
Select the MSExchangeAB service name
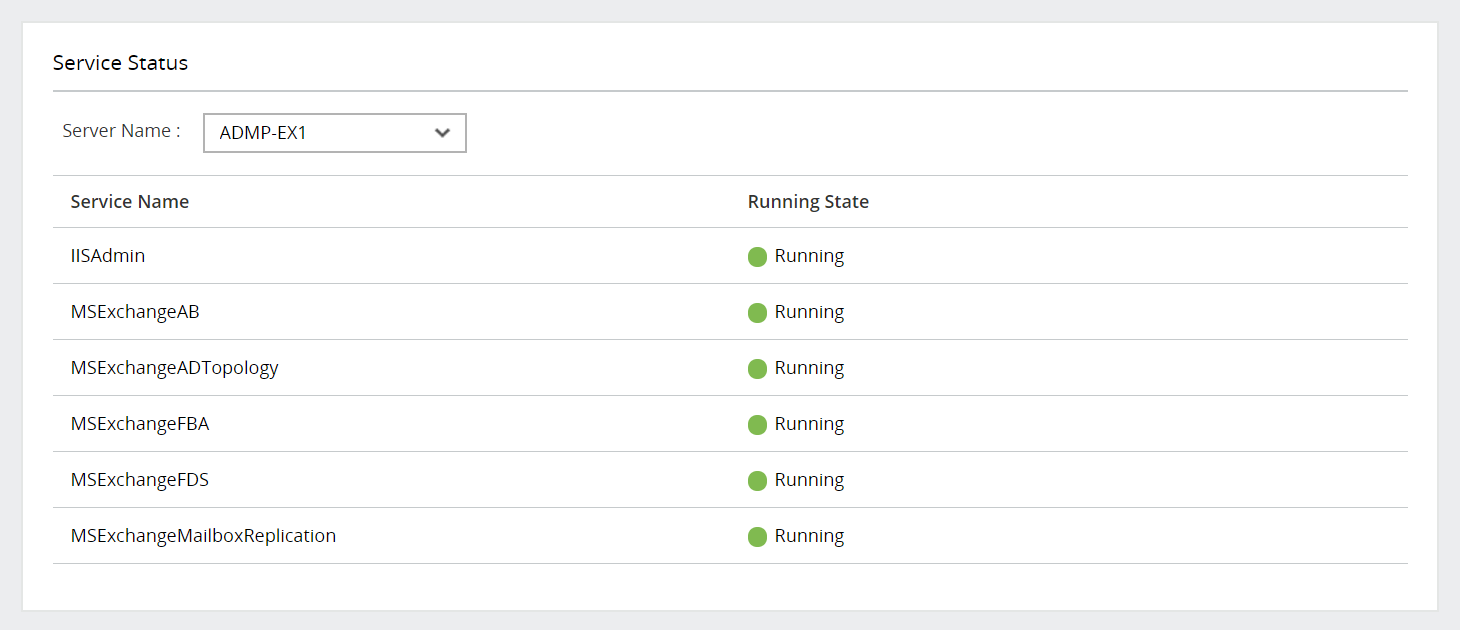pos(135,312)
